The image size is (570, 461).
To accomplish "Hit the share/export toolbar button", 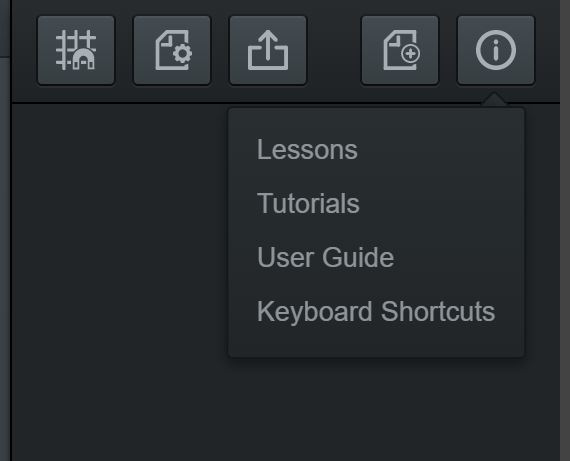I will pyautogui.click(x=268, y=50).
